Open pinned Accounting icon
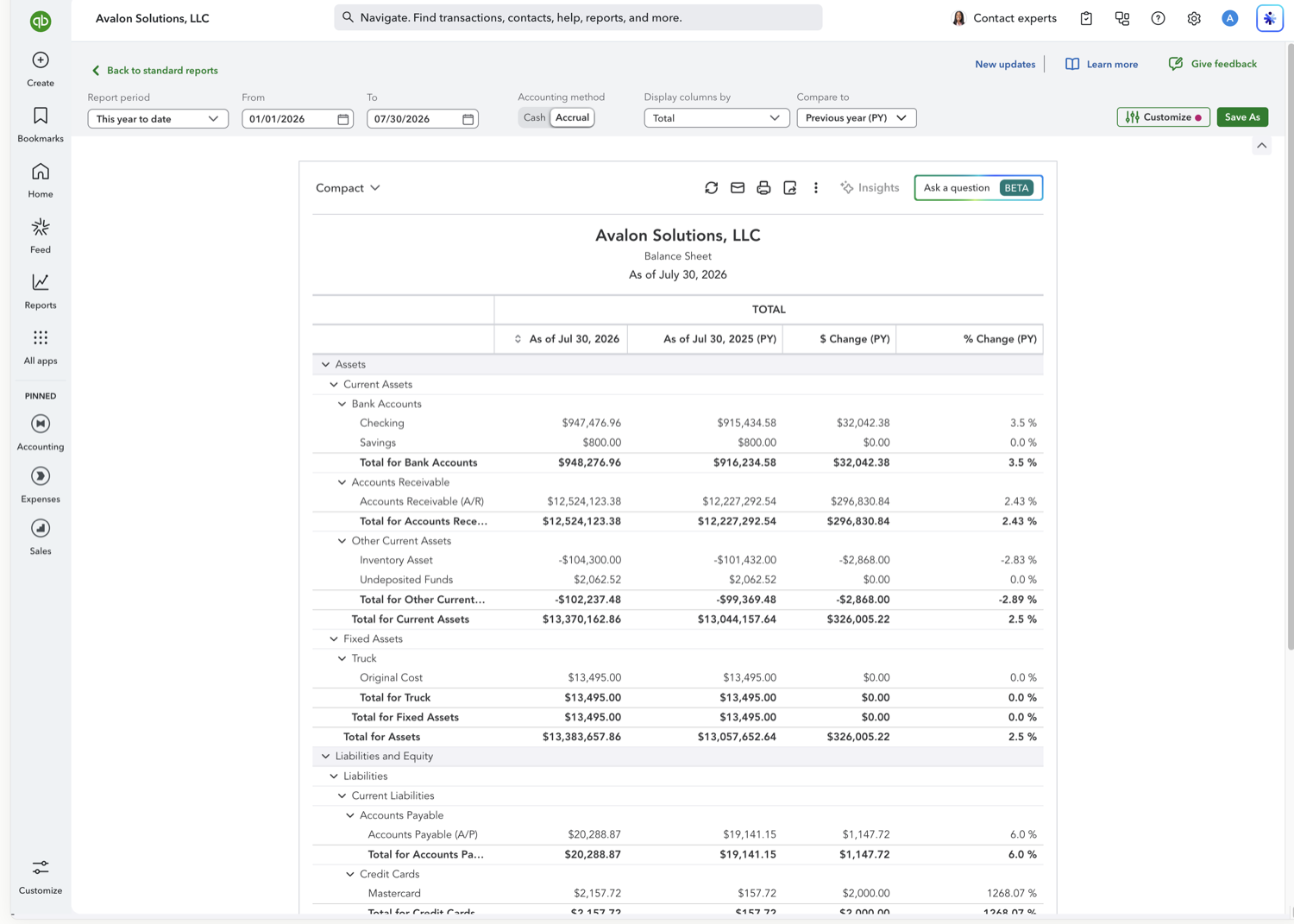Viewport: 1294px width, 924px height. pos(41,424)
